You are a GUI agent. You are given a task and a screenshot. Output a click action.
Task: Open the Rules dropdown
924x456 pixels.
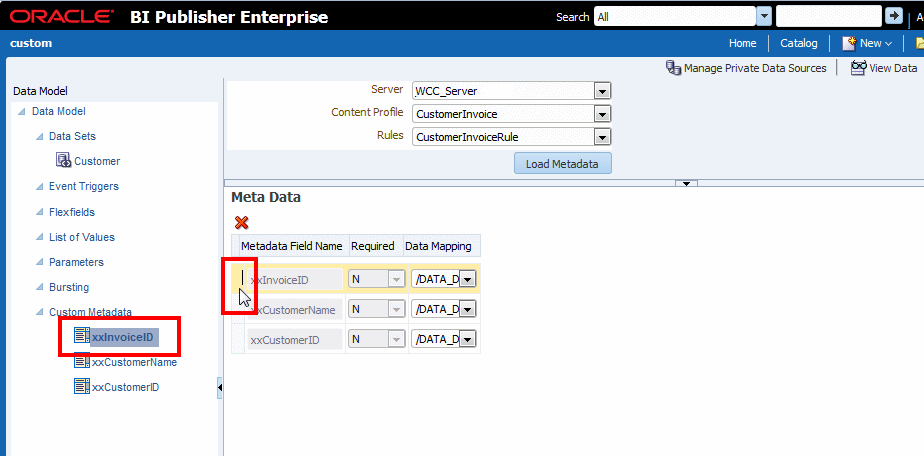click(x=602, y=137)
